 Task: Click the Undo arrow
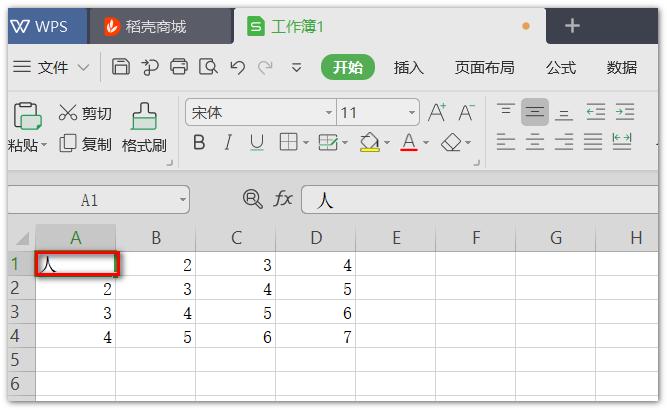click(237, 67)
